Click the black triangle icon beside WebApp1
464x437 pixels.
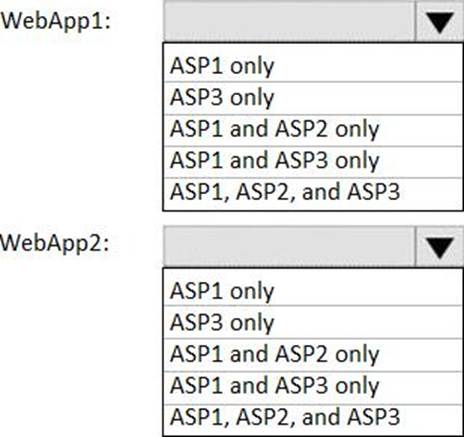440,23
